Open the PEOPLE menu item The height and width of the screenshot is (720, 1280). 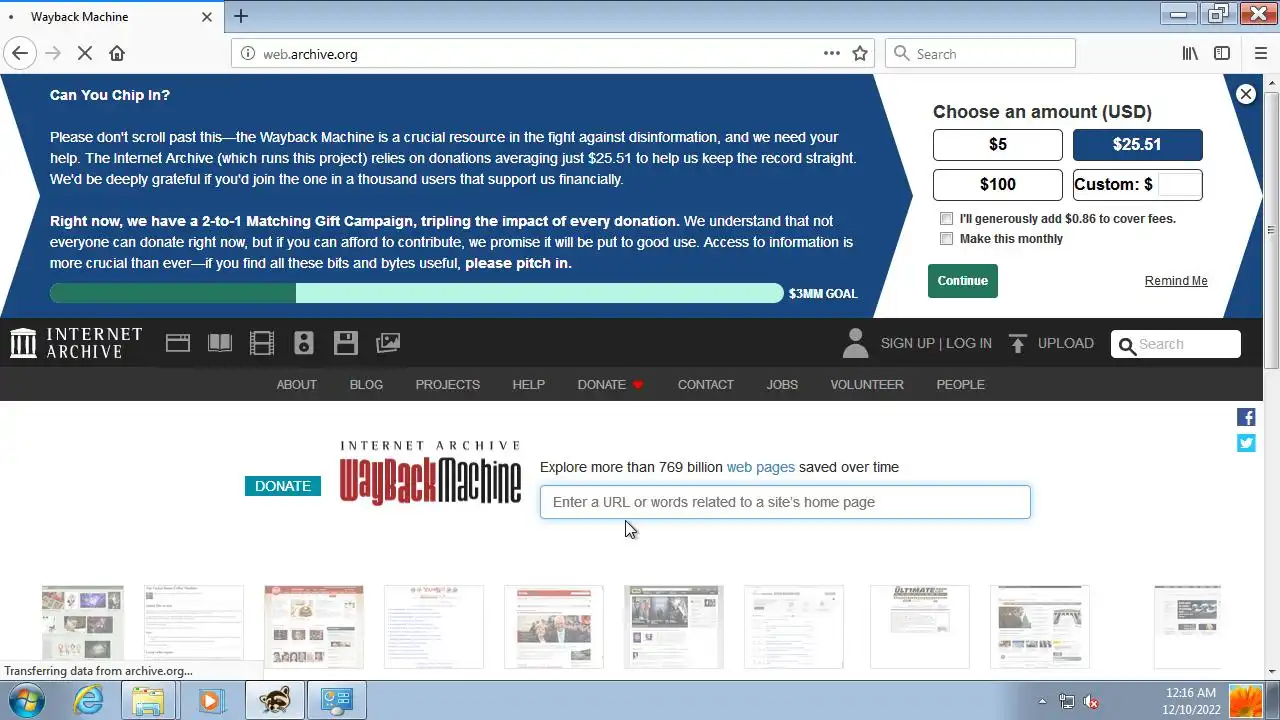(x=961, y=385)
